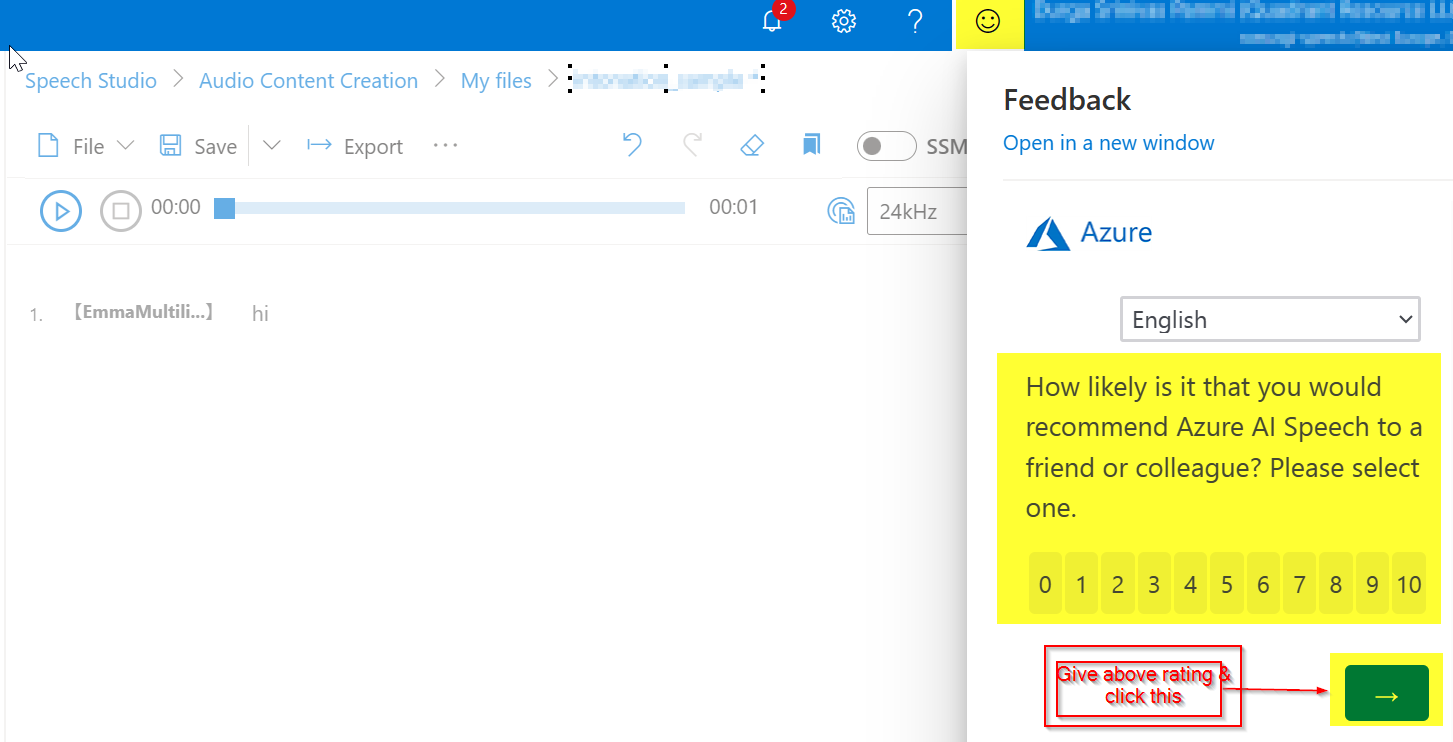Select rating 9
This screenshot has height=742, width=1453.
(1372, 584)
